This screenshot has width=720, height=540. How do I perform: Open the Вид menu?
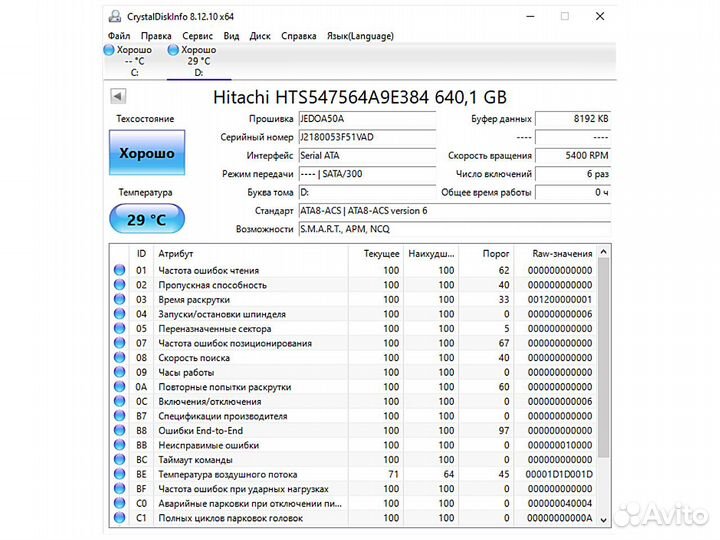click(x=231, y=36)
